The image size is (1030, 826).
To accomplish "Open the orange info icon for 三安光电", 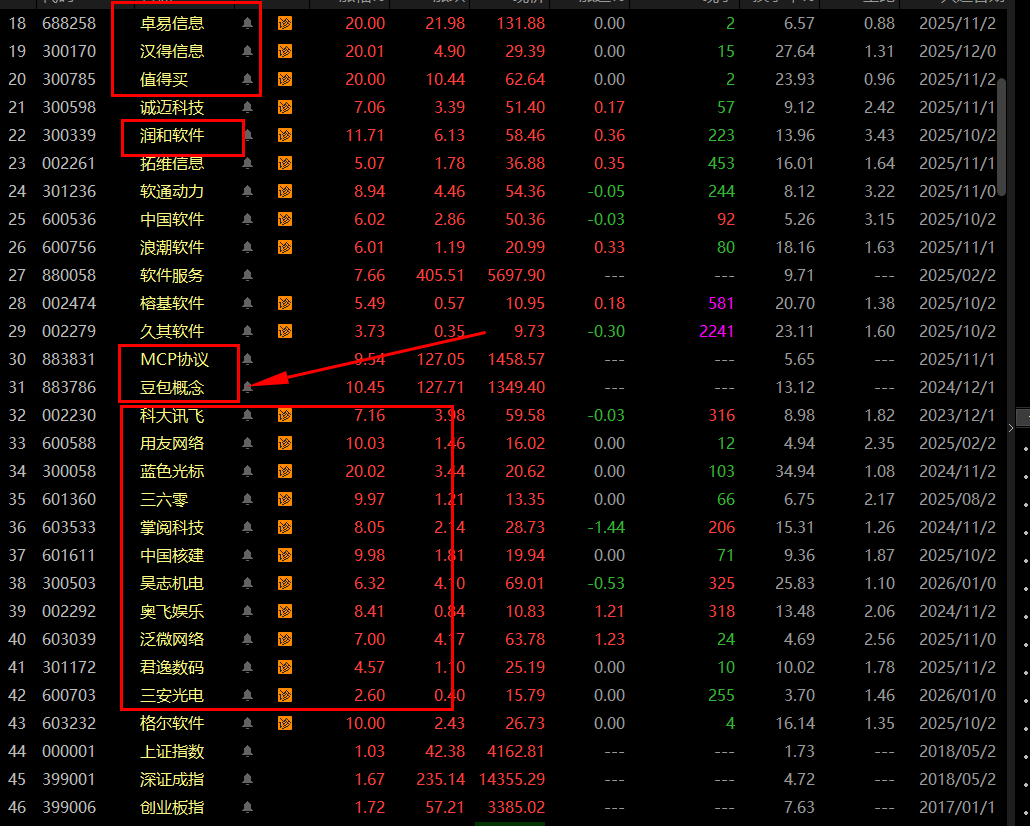I will (285, 695).
